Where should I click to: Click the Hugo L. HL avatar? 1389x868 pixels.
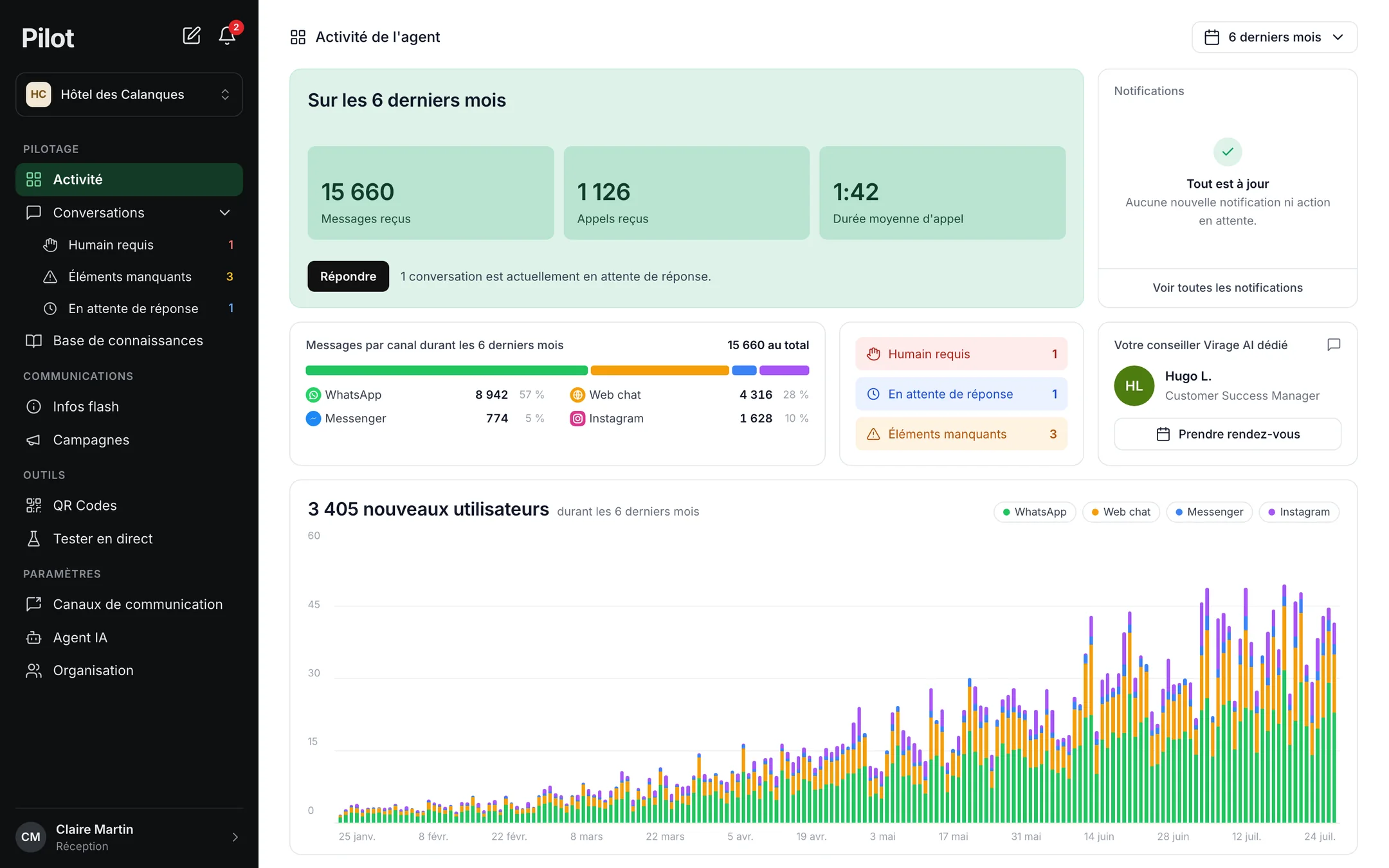(1134, 386)
